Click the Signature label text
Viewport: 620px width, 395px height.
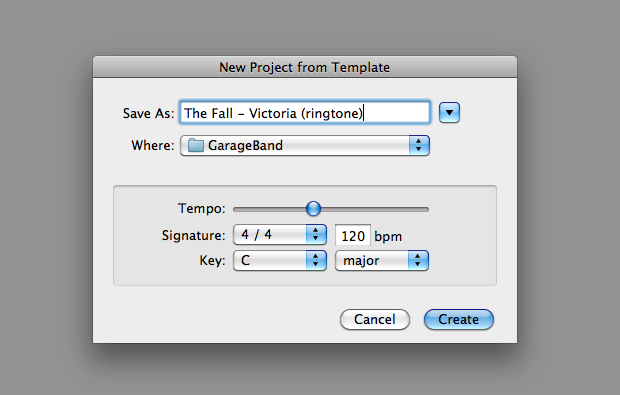click(193, 236)
